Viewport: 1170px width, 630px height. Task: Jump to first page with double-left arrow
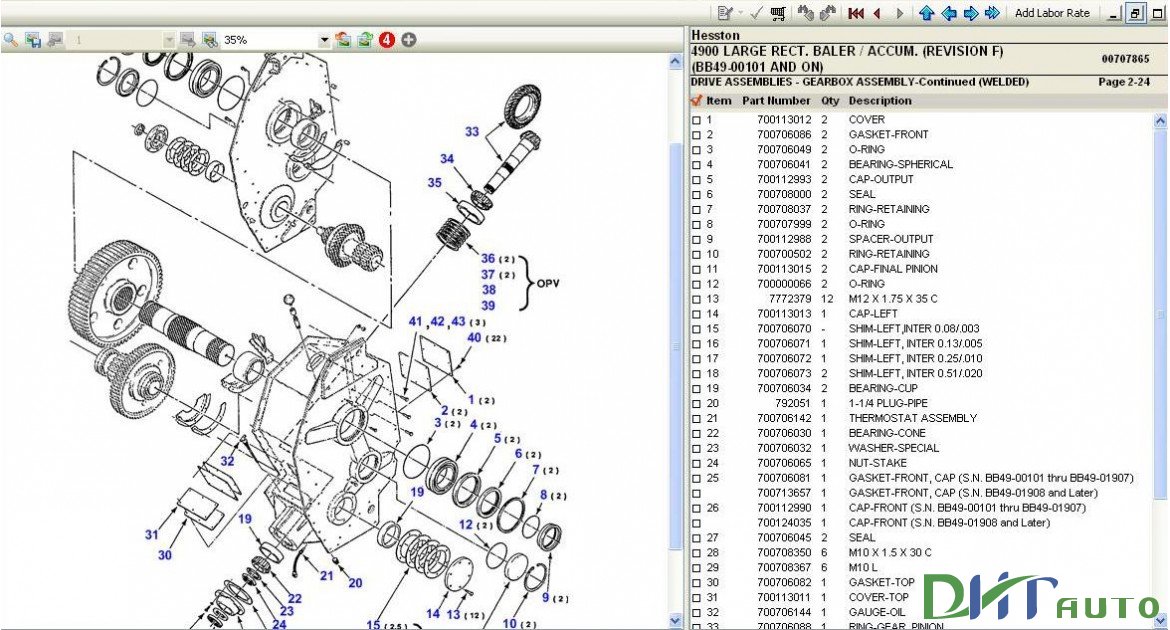point(856,13)
